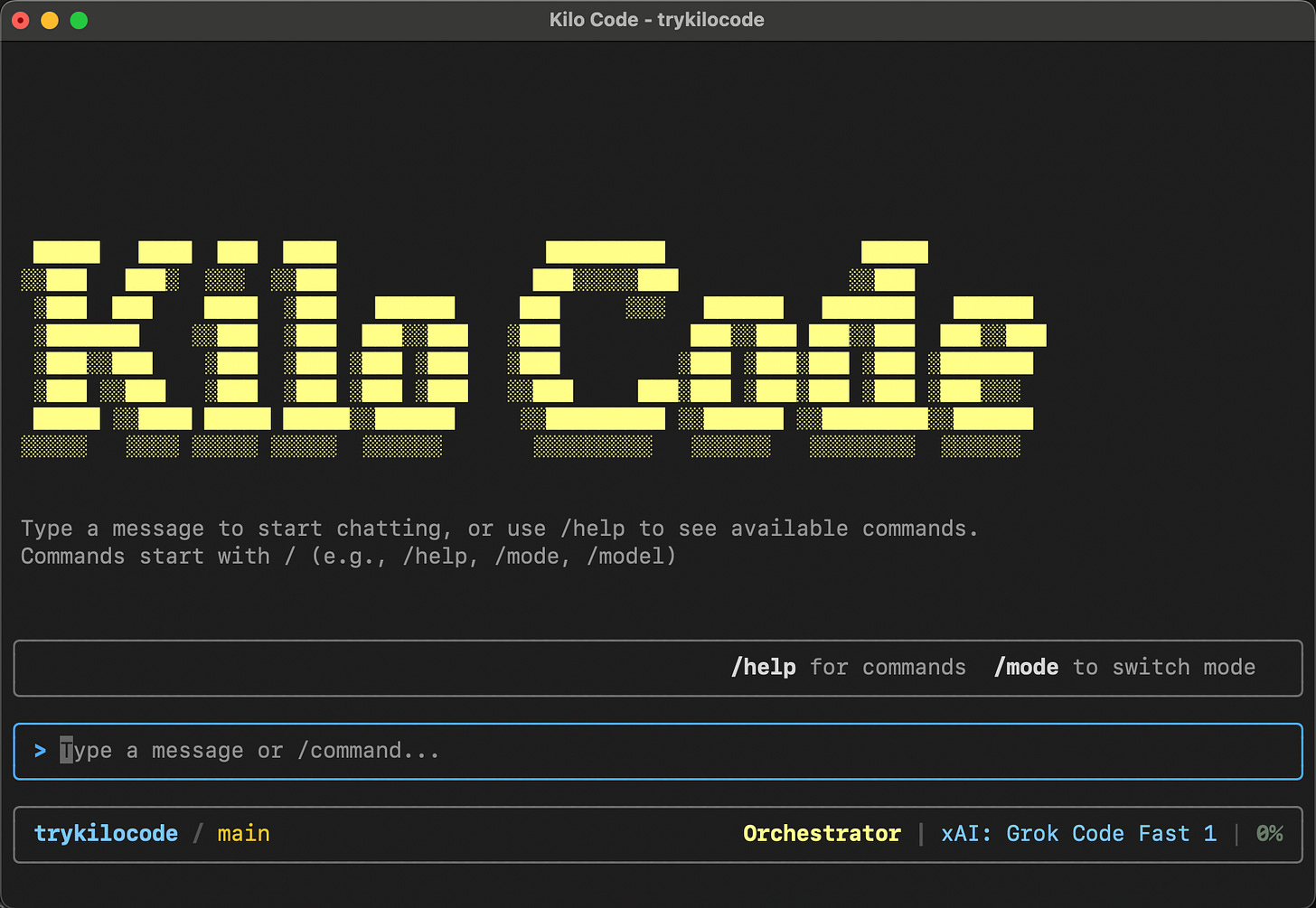Click the slash separator between trykilocode and main

click(x=196, y=833)
